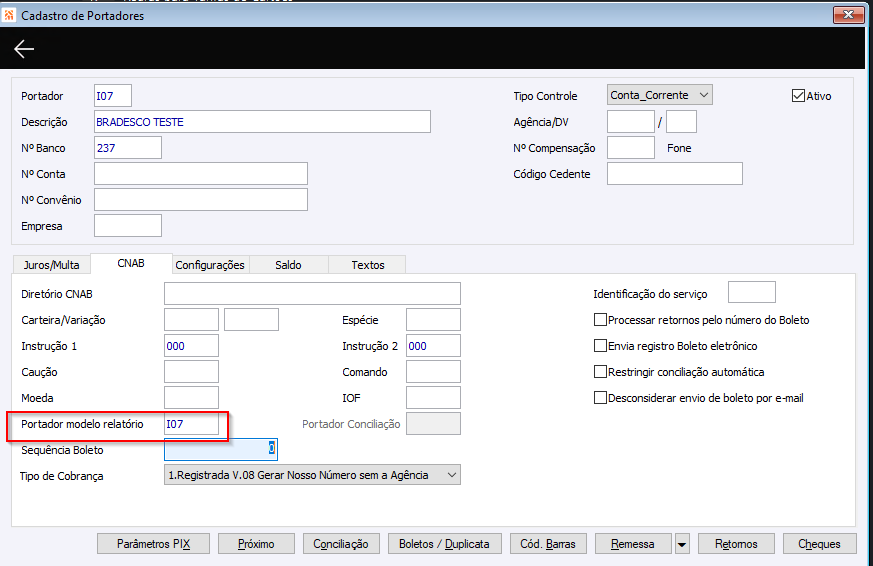Expand the Tipo de Cobrança dropdown
Image resolution: width=873 pixels, height=566 pixels.
tap(312, 475)
